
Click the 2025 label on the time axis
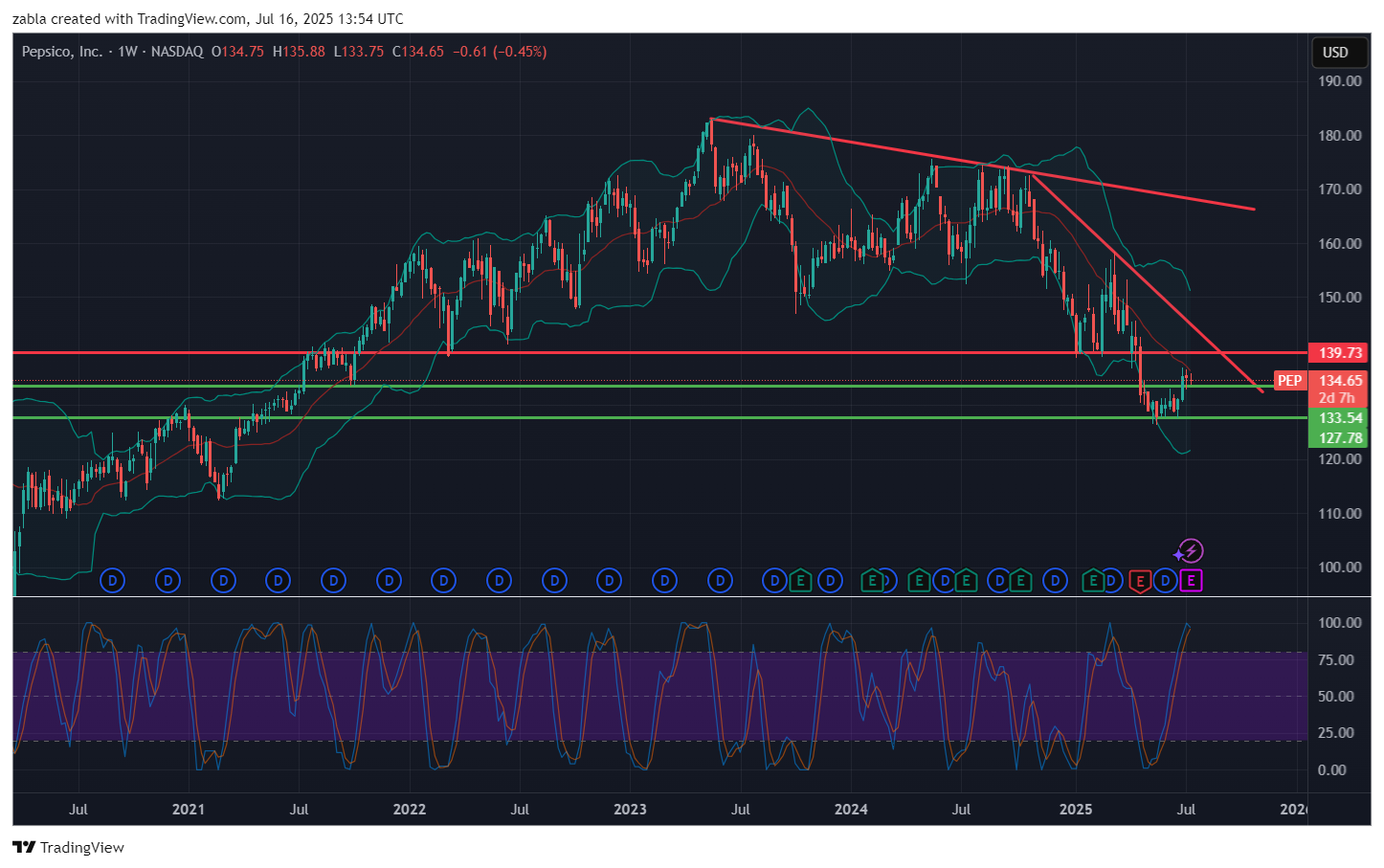[x=1076, y=810]
